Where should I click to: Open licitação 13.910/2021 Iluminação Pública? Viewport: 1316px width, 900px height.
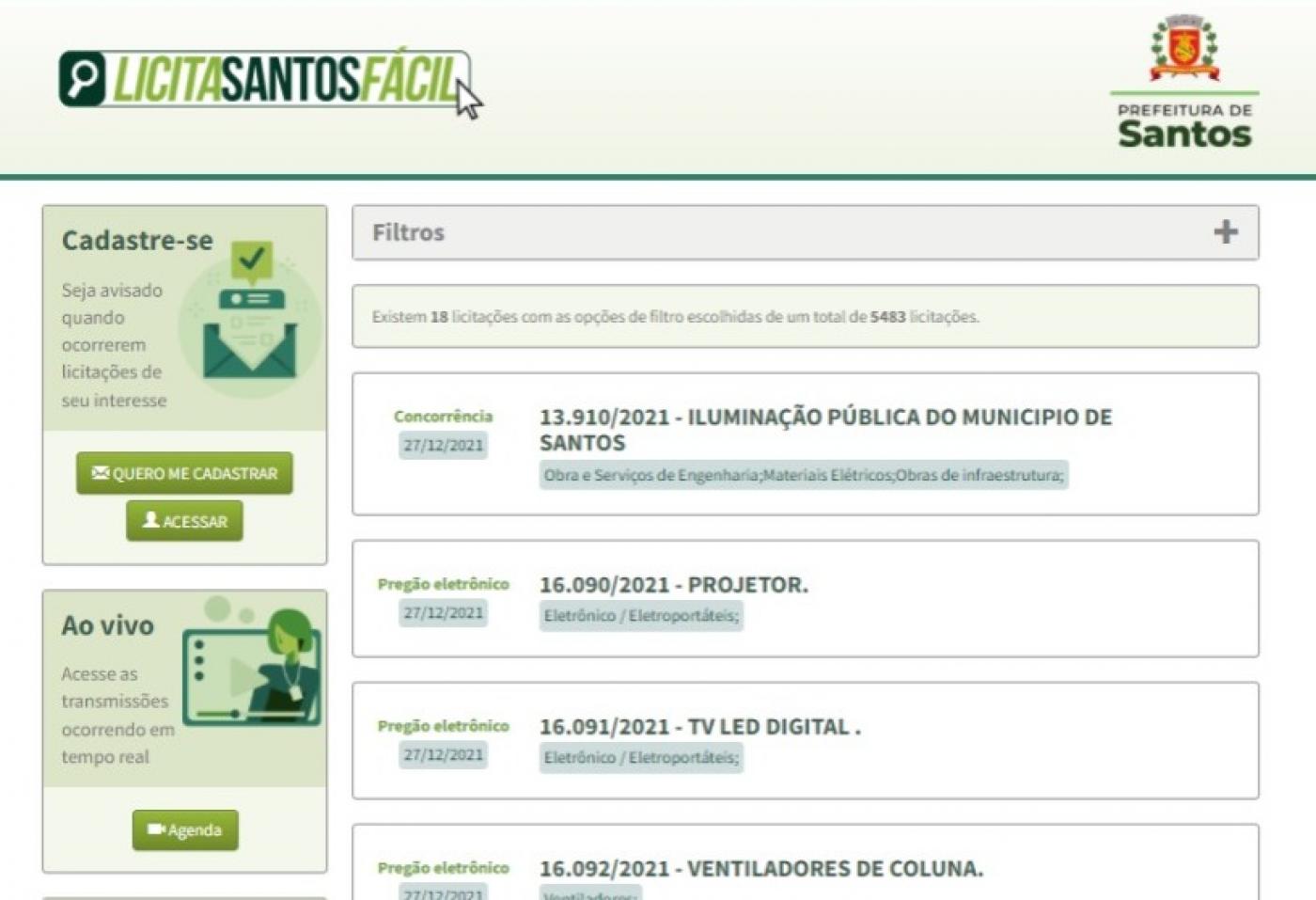point(825,430)
